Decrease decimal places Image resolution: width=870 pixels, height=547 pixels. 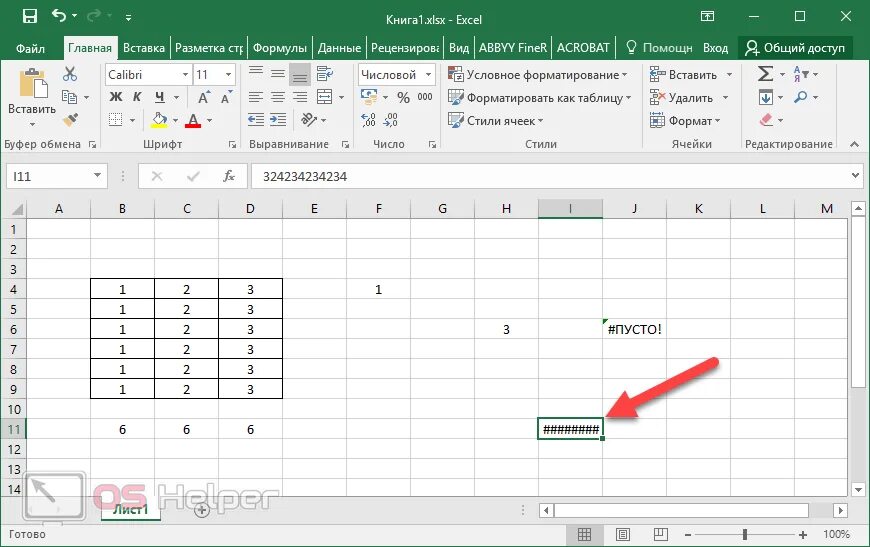pyautogui.click(x=391, y=120)
